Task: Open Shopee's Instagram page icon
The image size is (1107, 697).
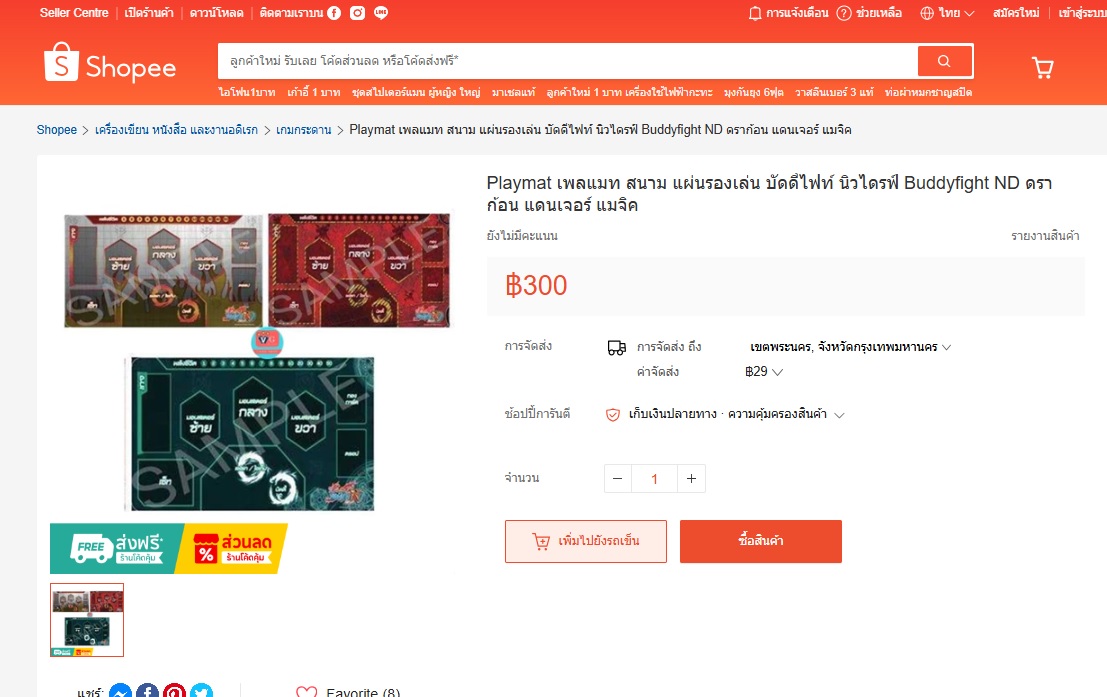Action: tap(358, 13)
